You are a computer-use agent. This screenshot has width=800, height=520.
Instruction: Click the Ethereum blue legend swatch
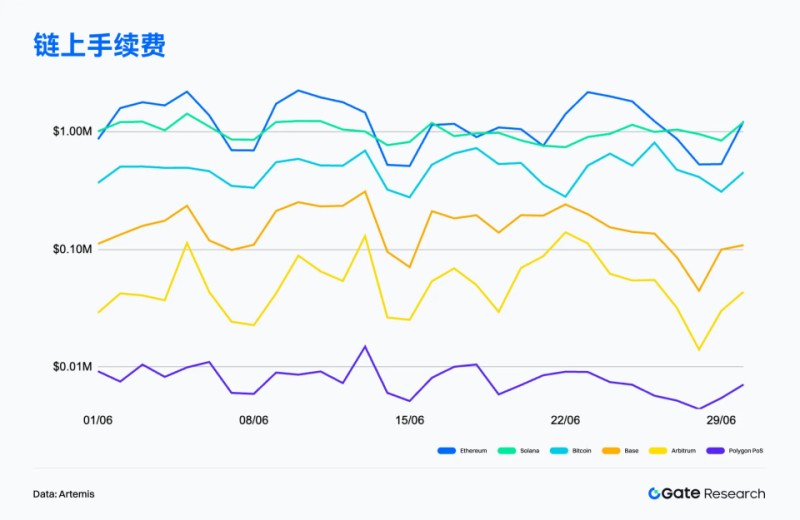[x=447, y=451]
